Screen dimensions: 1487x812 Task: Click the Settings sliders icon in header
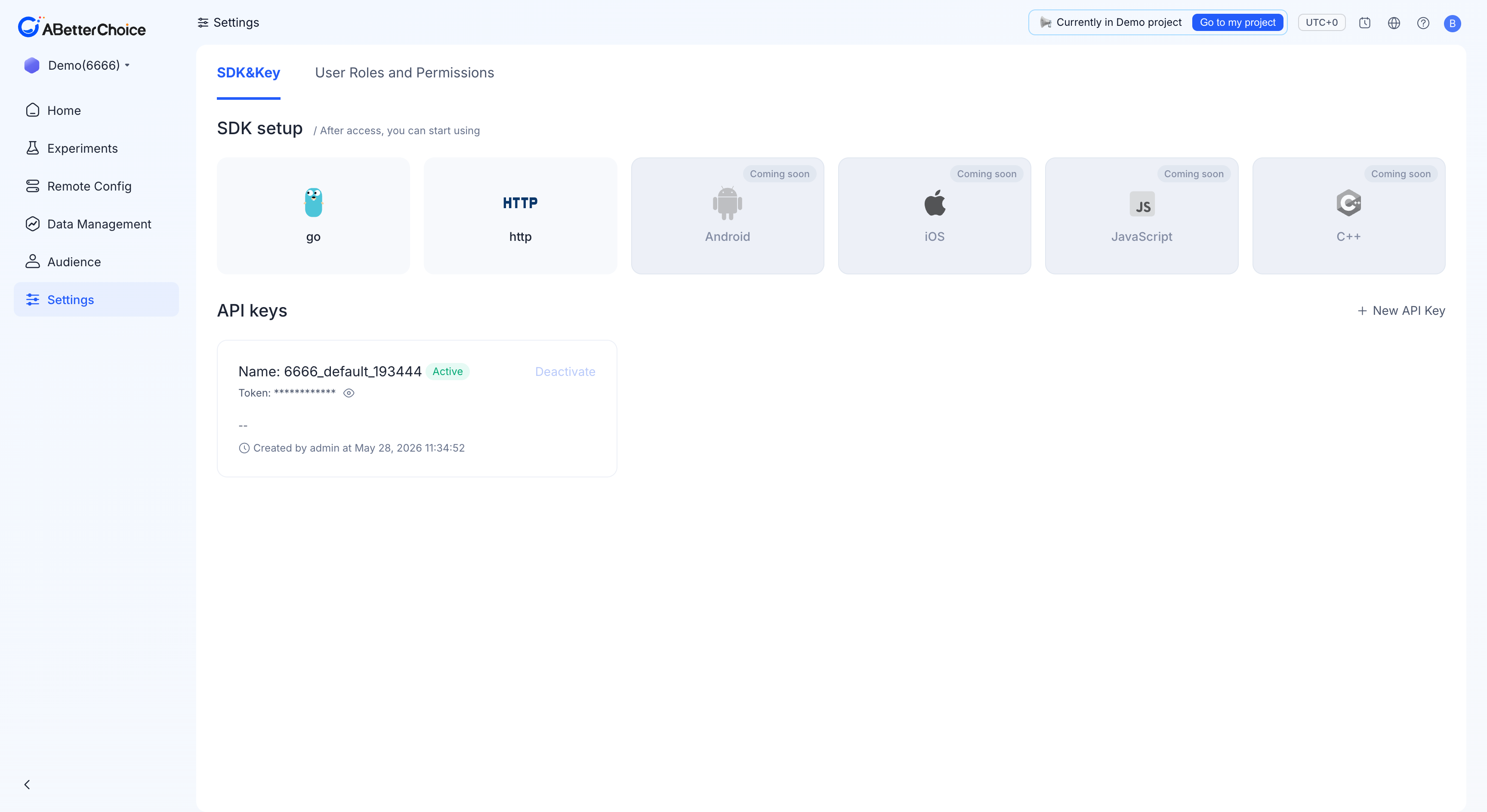(x=203, y=22)
